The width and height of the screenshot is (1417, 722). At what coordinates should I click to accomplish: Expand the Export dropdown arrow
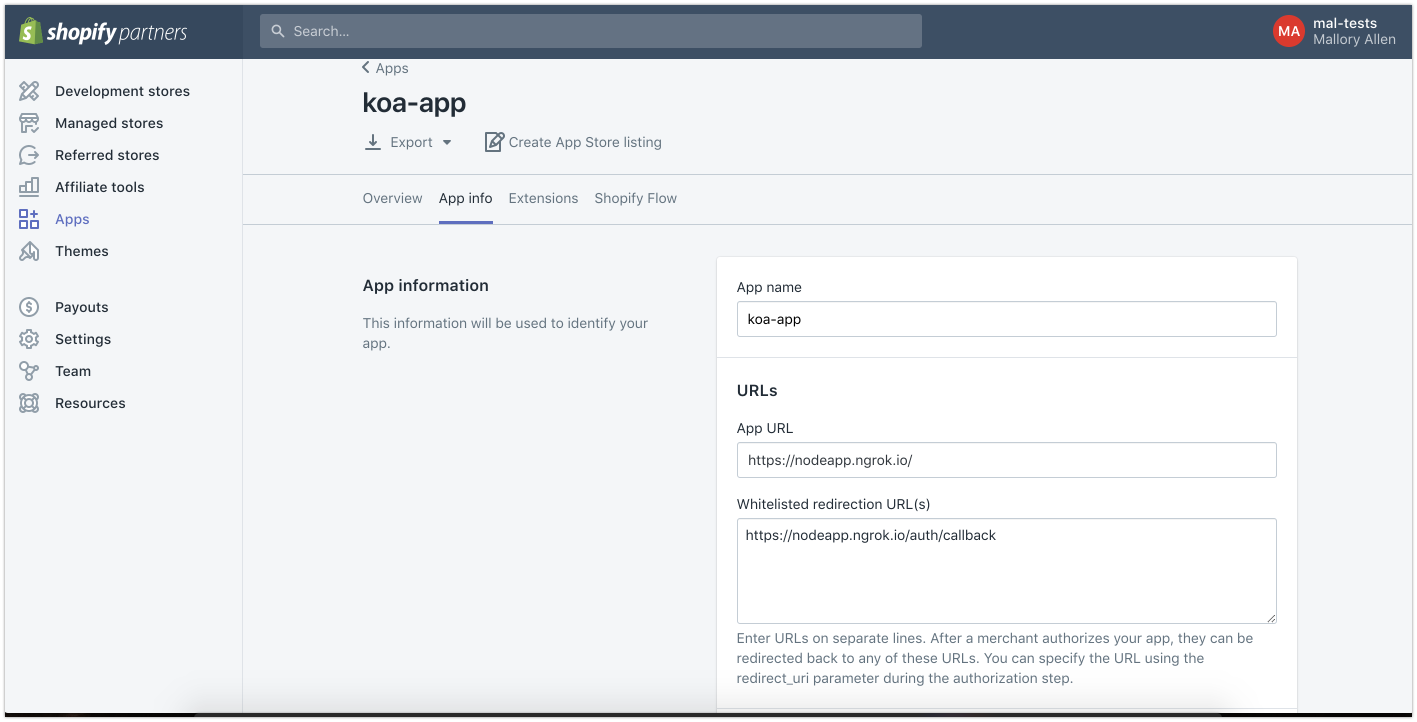pyautogui.click(x=447, y=142)
